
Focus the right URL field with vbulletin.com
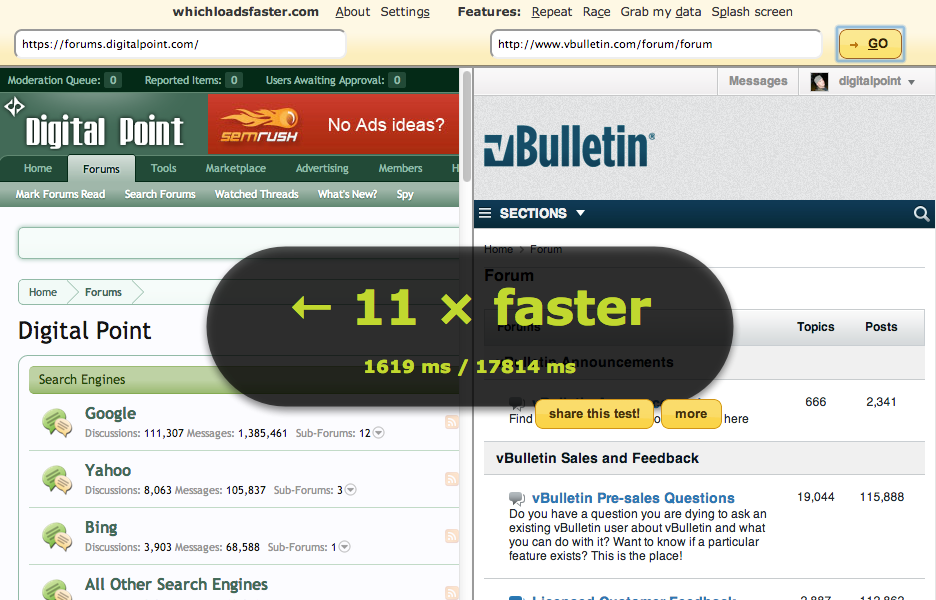click(x=656, y=44)
